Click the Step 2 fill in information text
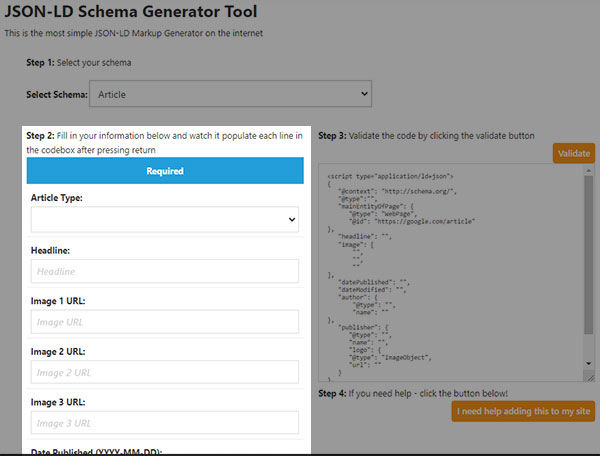Image resolution: width=600 pixels, height=456 pixels. tap(165, 143)
